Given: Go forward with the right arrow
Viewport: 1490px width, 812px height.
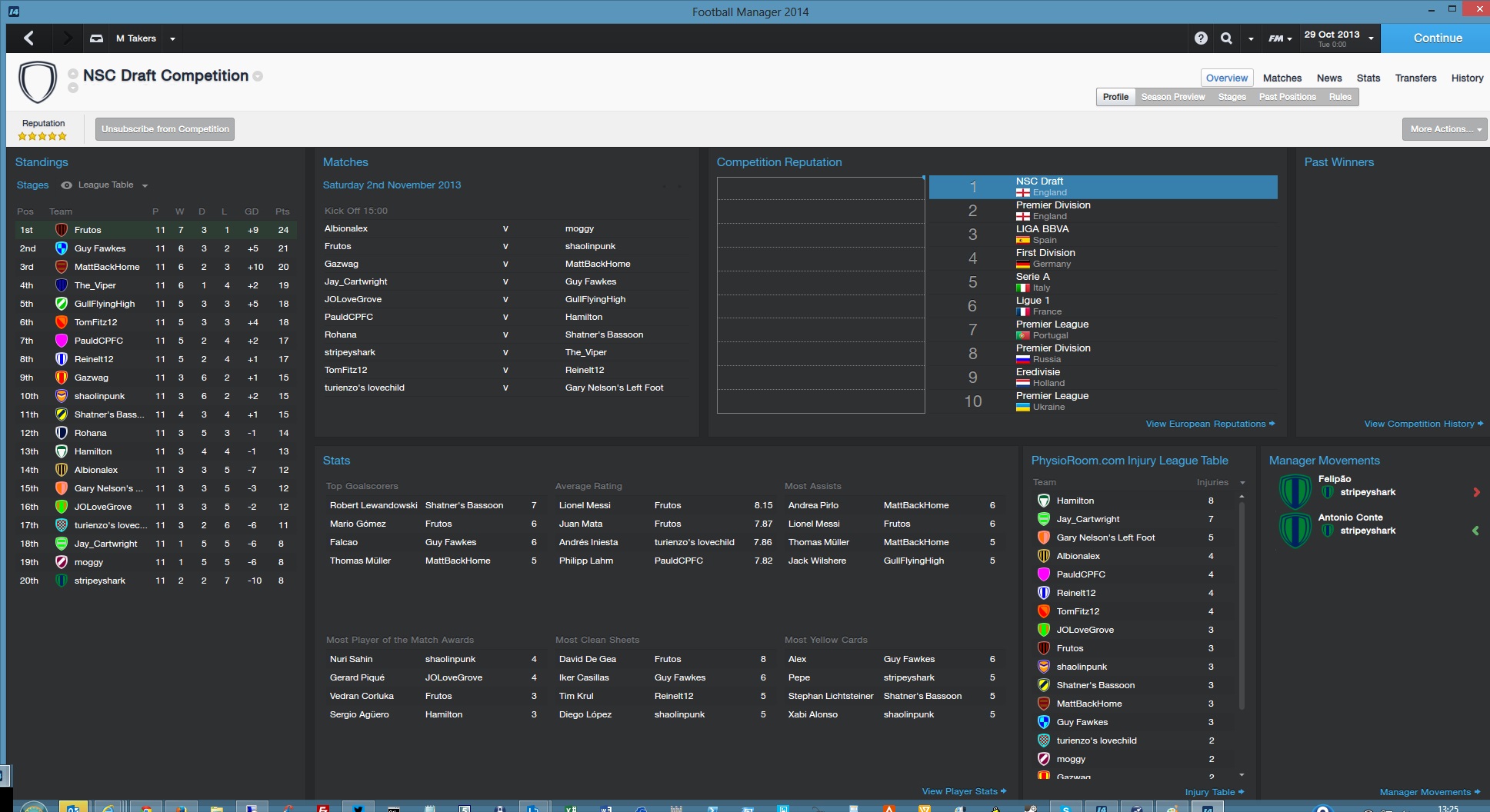Looking at the screenshot, I should click(x=67, y=38).
